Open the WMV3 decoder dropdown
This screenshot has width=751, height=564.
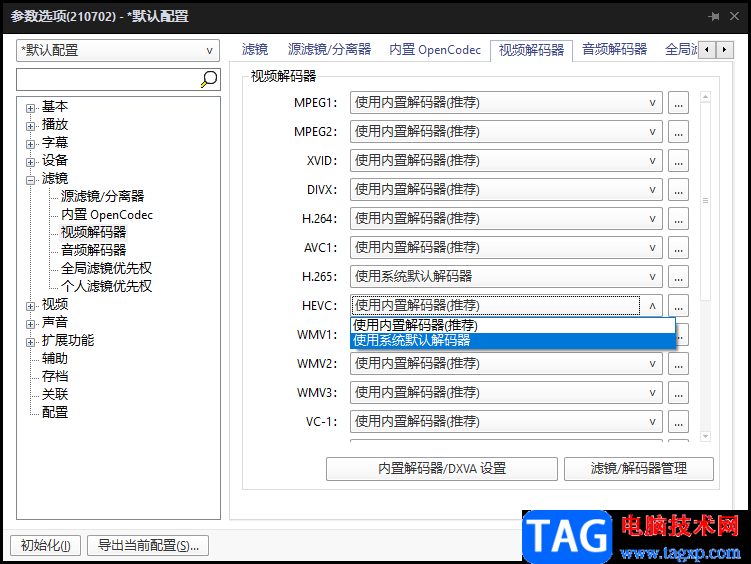coord(506,393)
